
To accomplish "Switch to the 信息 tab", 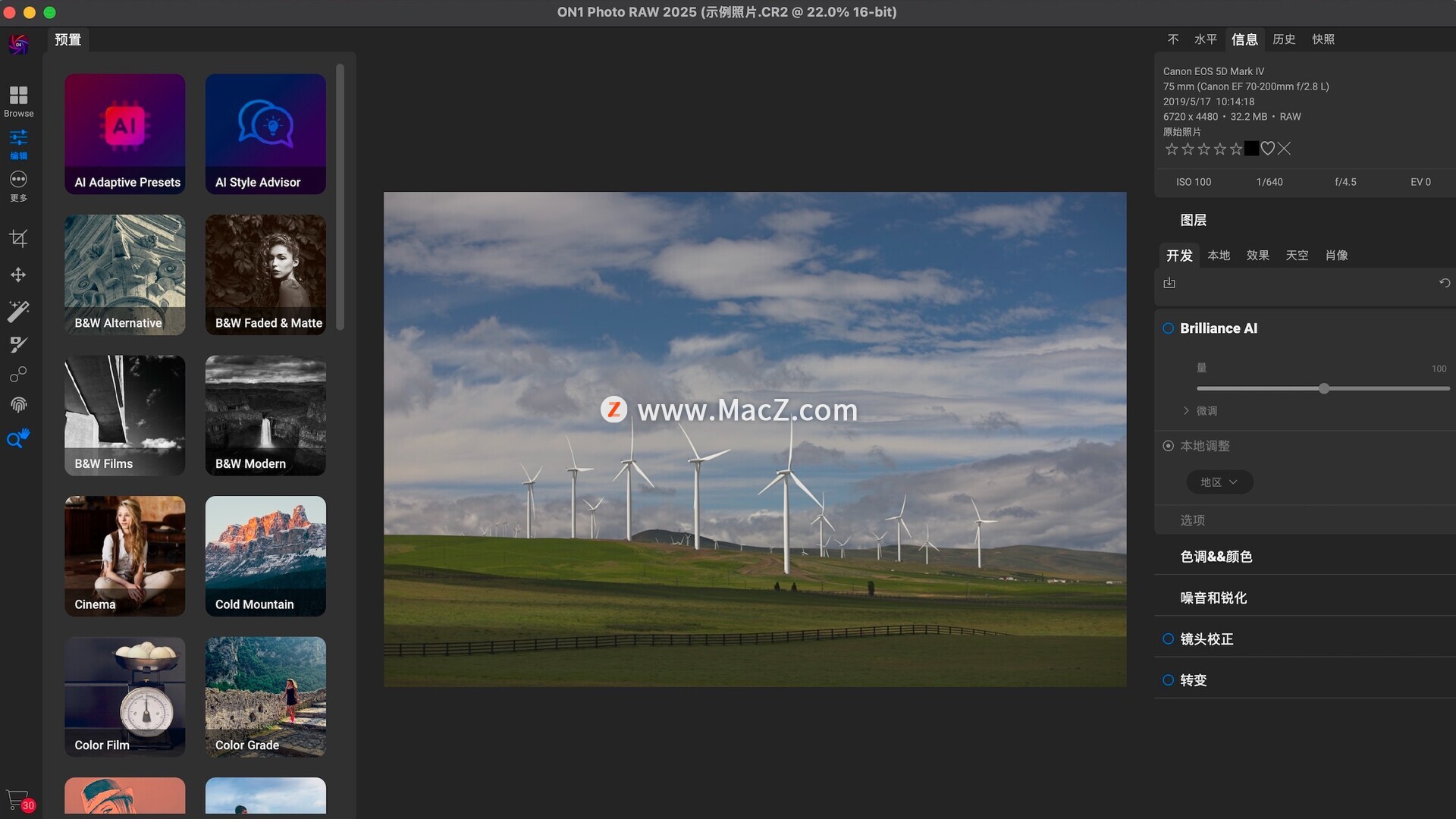I will pos(1244,39).
